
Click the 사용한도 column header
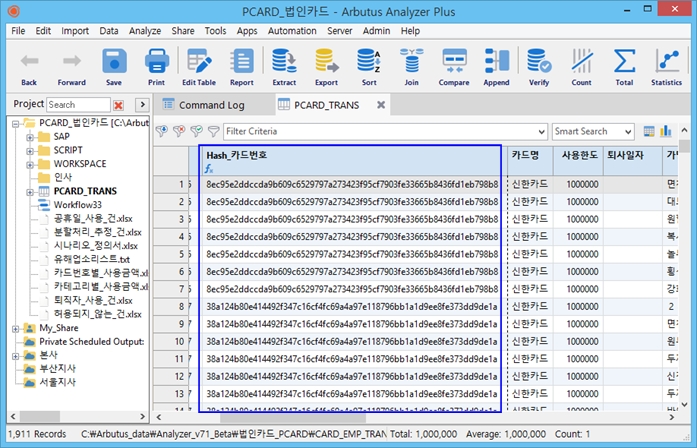(578, 160)
